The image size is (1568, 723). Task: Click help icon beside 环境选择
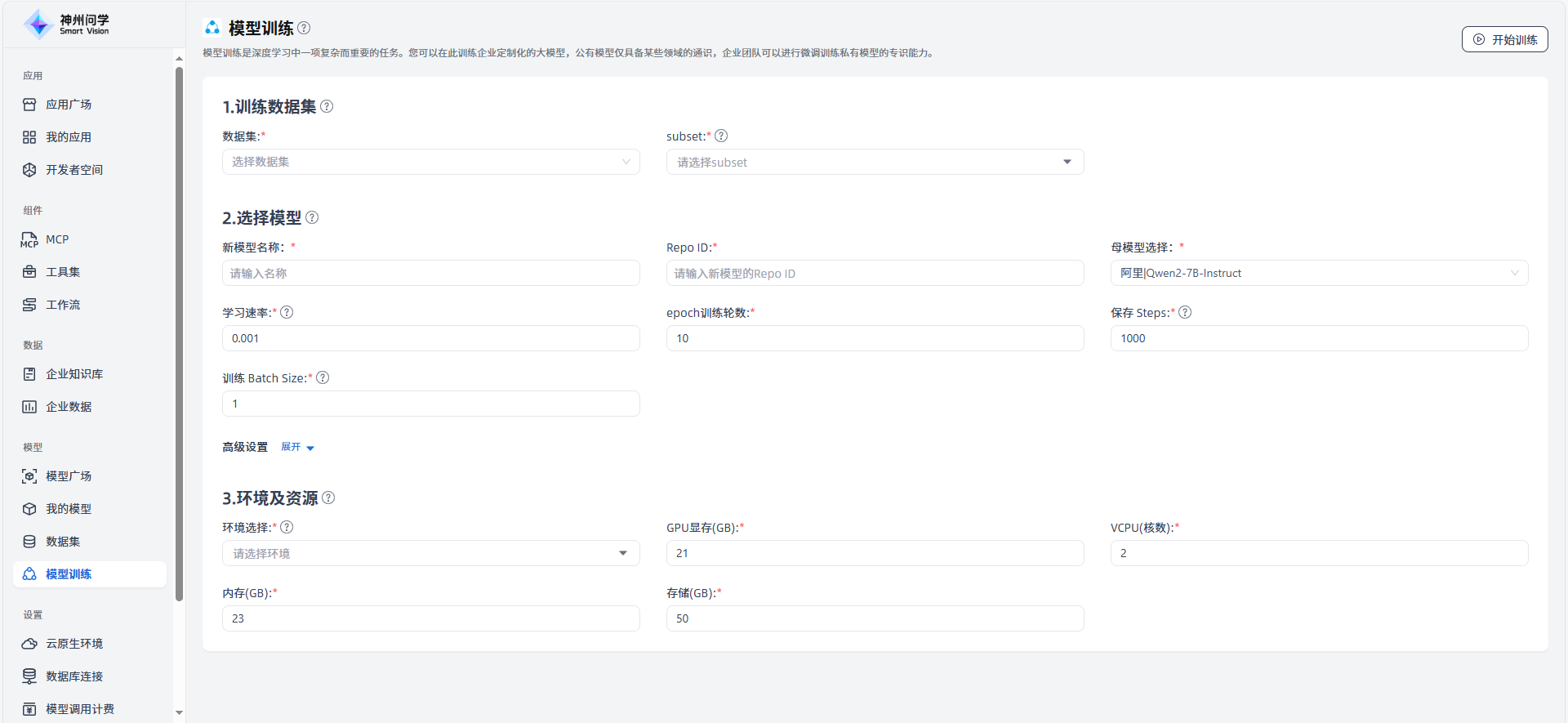point(287,527)
